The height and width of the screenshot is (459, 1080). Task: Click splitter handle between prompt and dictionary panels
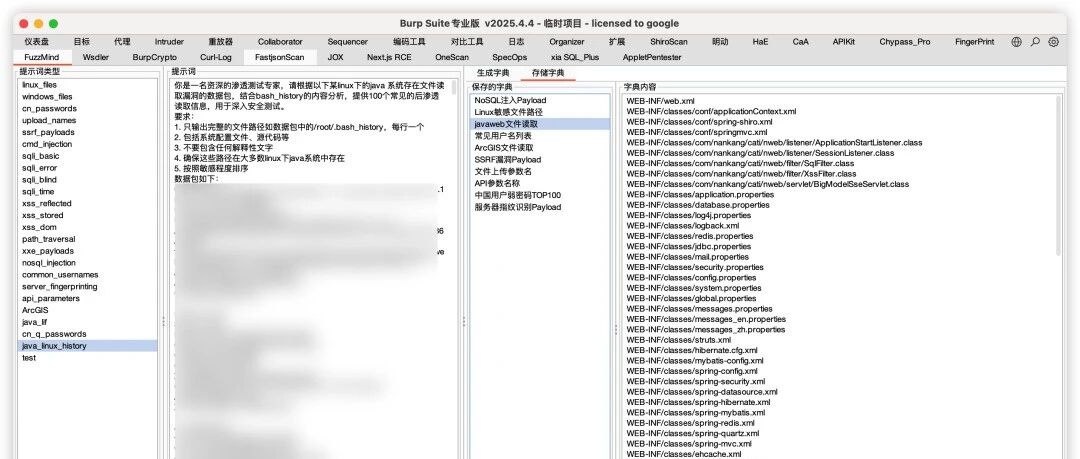click(463, 321)
